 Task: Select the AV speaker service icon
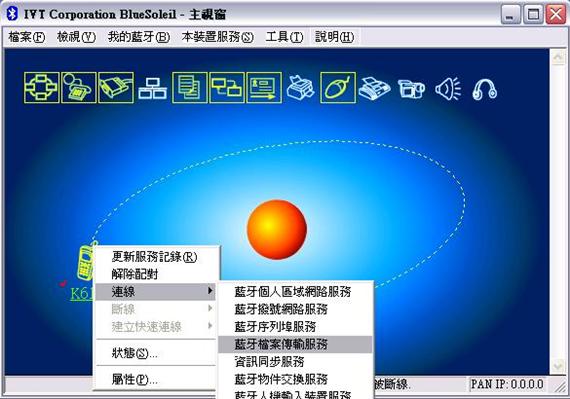[x=448, y=89]
